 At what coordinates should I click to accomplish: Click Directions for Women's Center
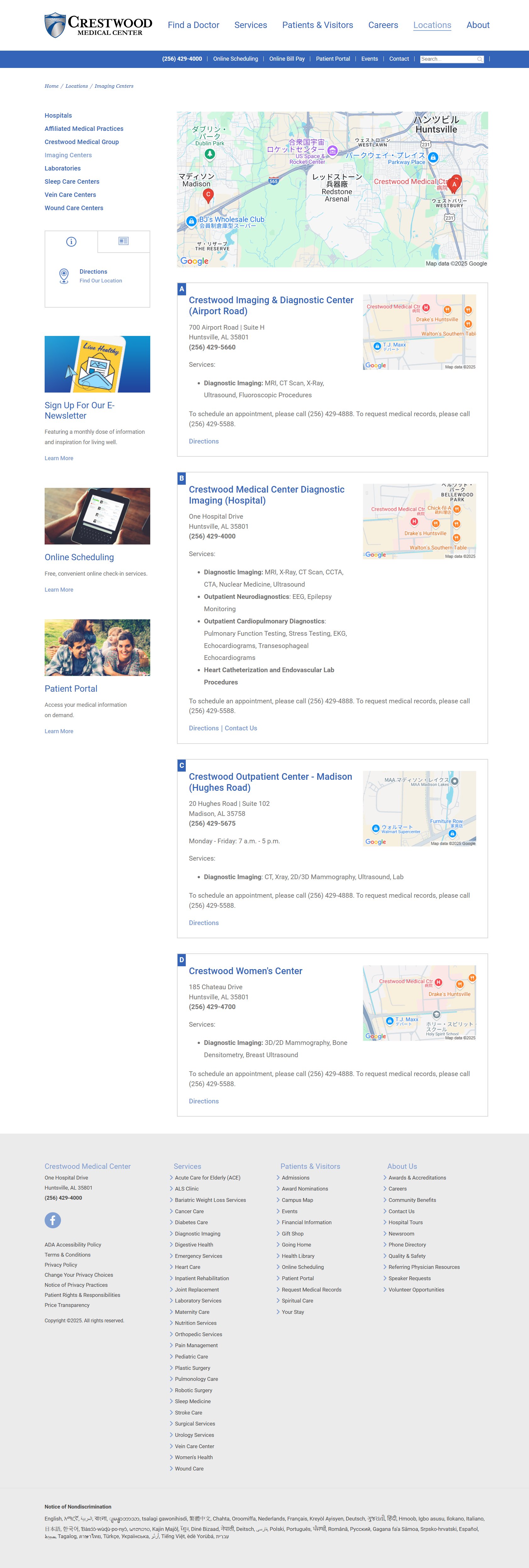[x=204, y=1101]
